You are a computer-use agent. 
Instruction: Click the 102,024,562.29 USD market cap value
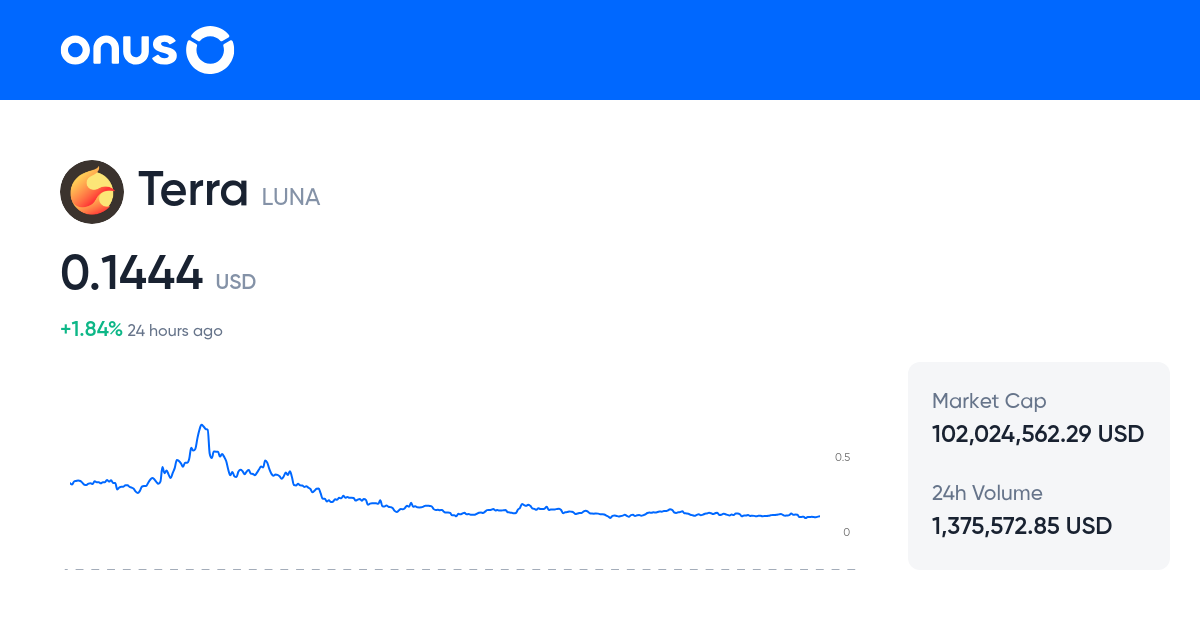[1038, 434]
